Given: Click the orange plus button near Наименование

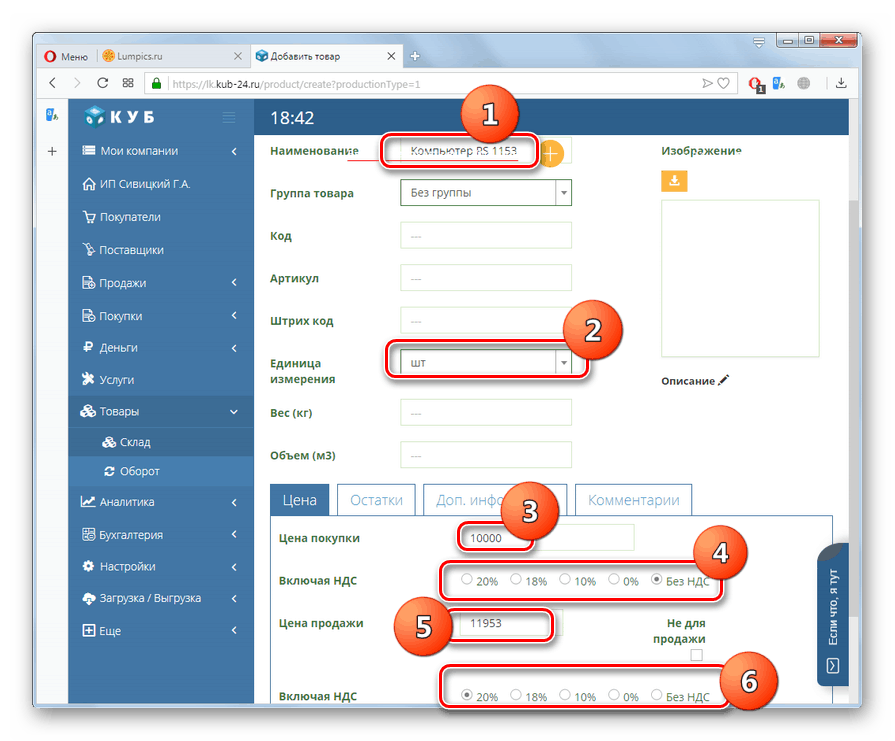Looking at the screenshot, I should pyautogui.click(x=551, y=154).
